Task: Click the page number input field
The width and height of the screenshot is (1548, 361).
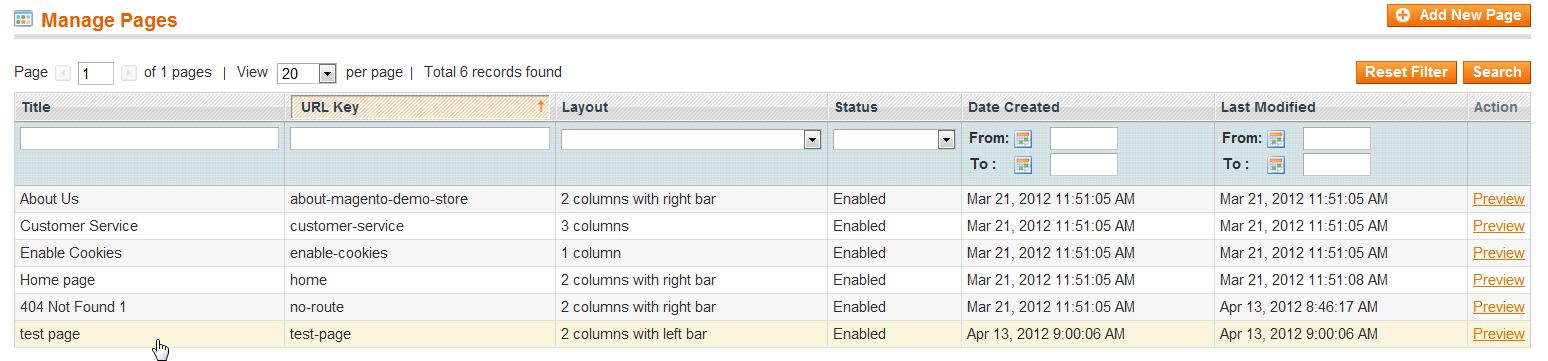Action: (96, 73)
